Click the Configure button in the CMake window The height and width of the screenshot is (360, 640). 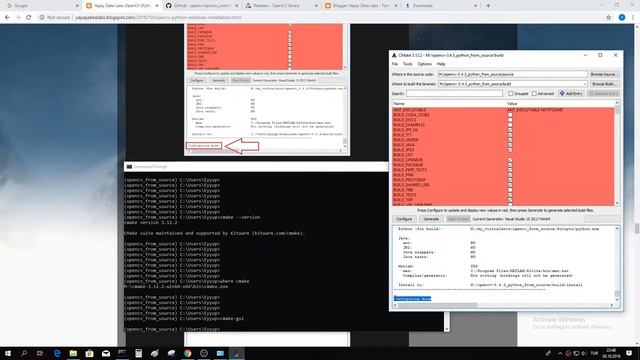404,219
